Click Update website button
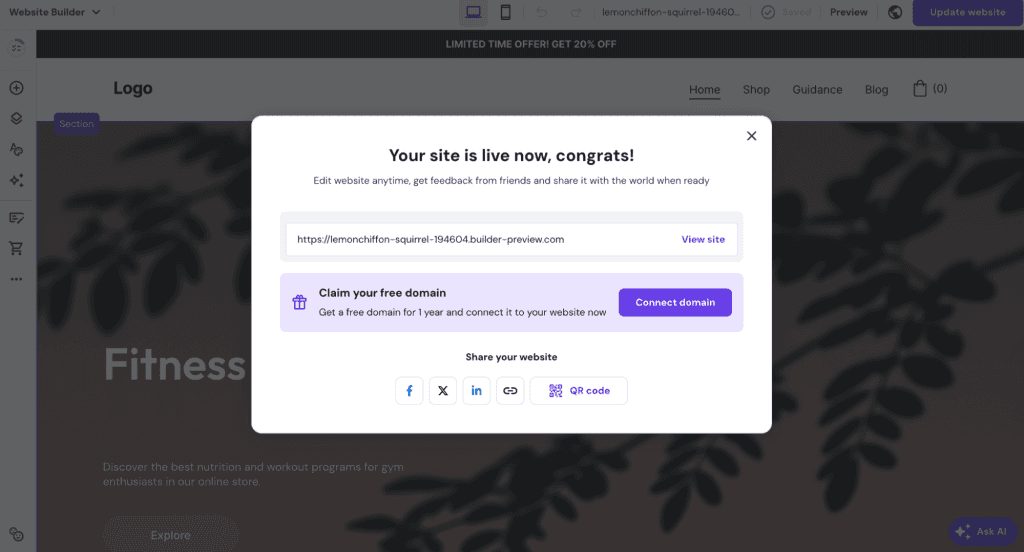This screenshot has width=1024, height=552. pos(967,12)
